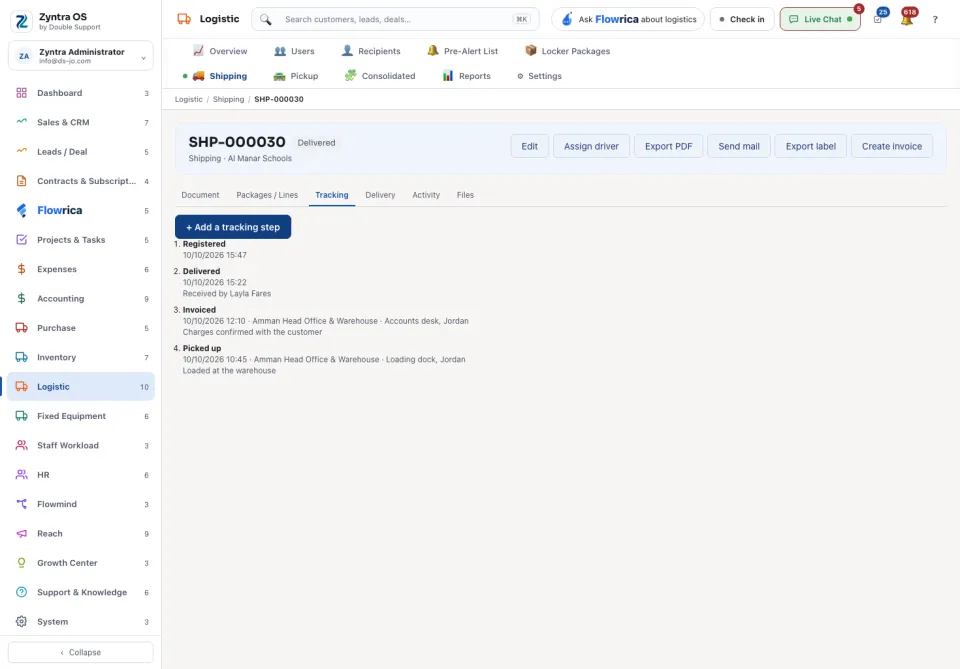This screenshot has height=669, width=960.
Task: Click the Zyntra OS logo
Action: tap(21, 21)
